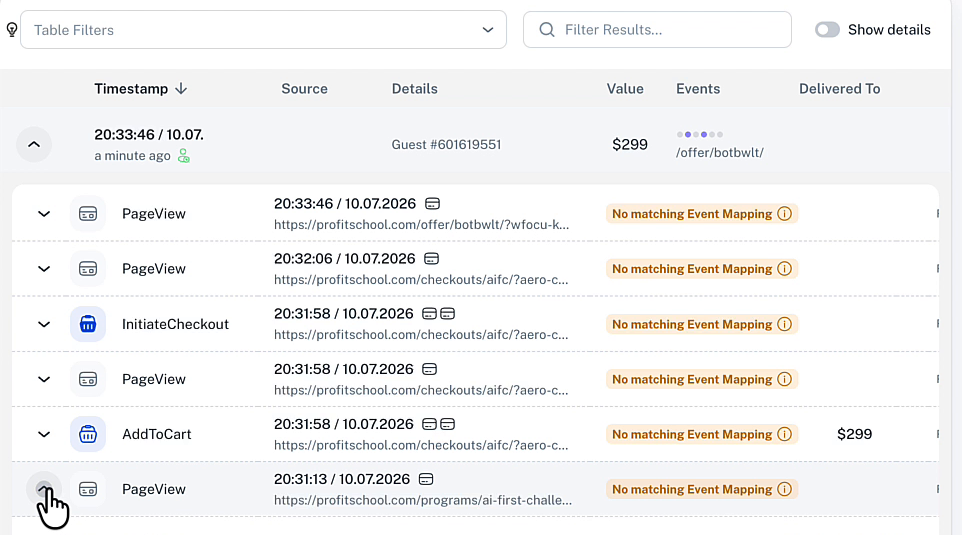Screen dimensions: 962x535
Task: Click the card icon next to 20:33:46 / 10.07.2026
Action: [x=433, y=203]
